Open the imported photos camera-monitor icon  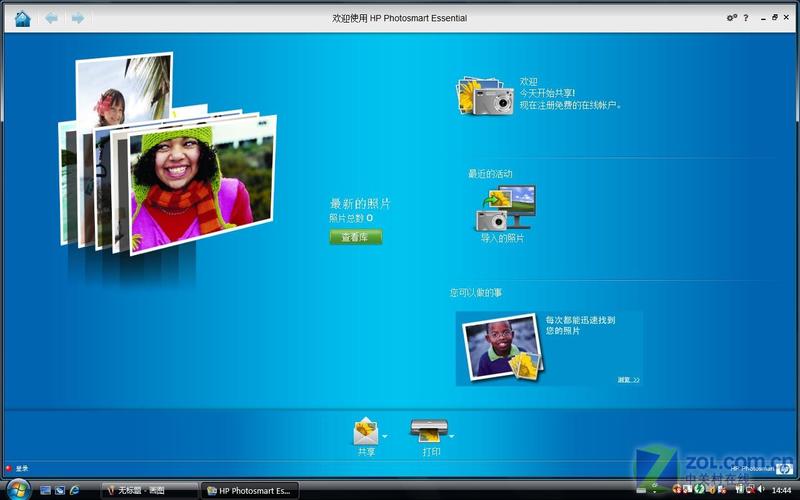506,208
